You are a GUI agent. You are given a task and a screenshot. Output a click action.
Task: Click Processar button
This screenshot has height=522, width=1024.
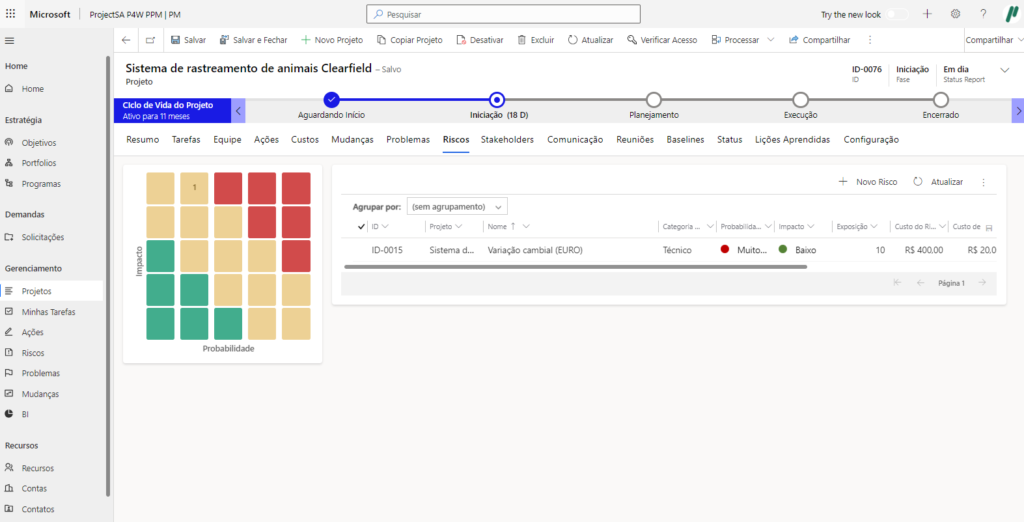(x=735, y=40)
